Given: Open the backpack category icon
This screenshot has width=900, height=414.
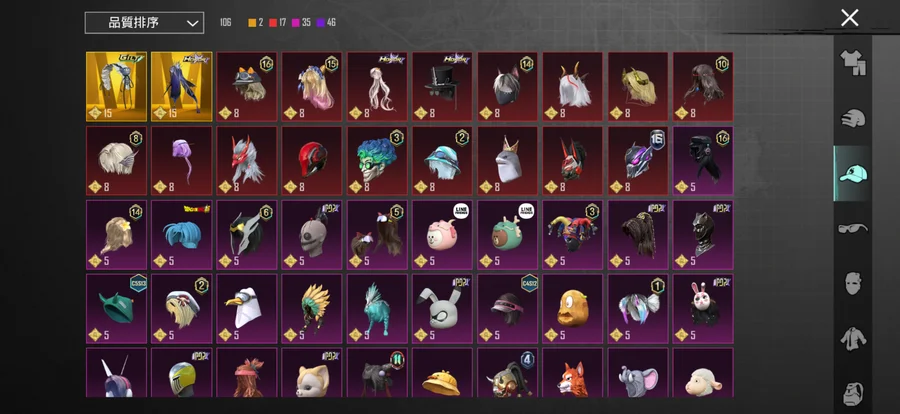Looking at the screenshot, I should point(852,393).
